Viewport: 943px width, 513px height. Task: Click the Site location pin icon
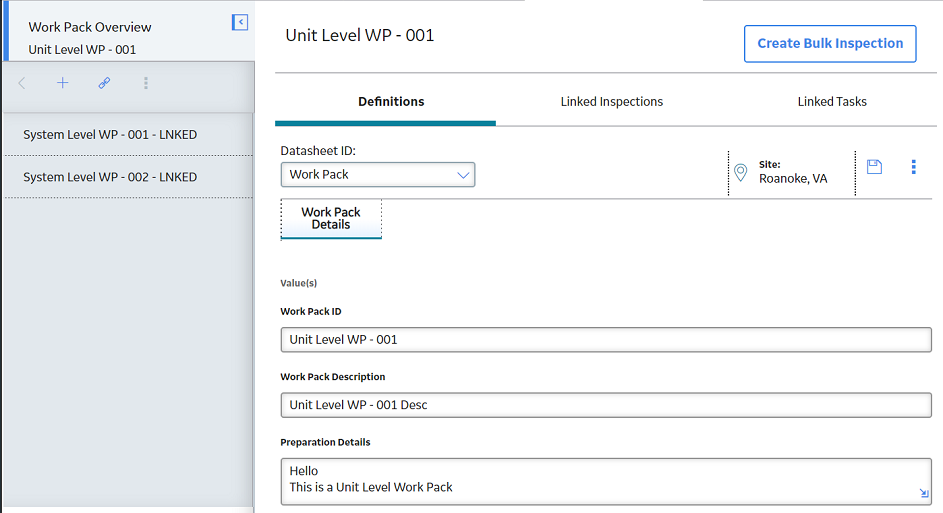(741, 173)
